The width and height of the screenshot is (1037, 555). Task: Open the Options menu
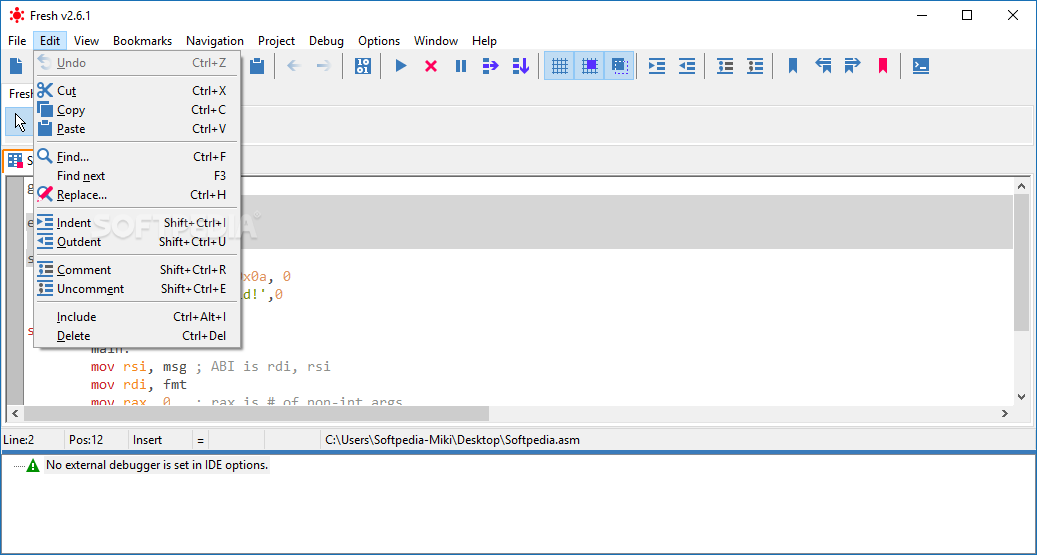click(379, 41)
